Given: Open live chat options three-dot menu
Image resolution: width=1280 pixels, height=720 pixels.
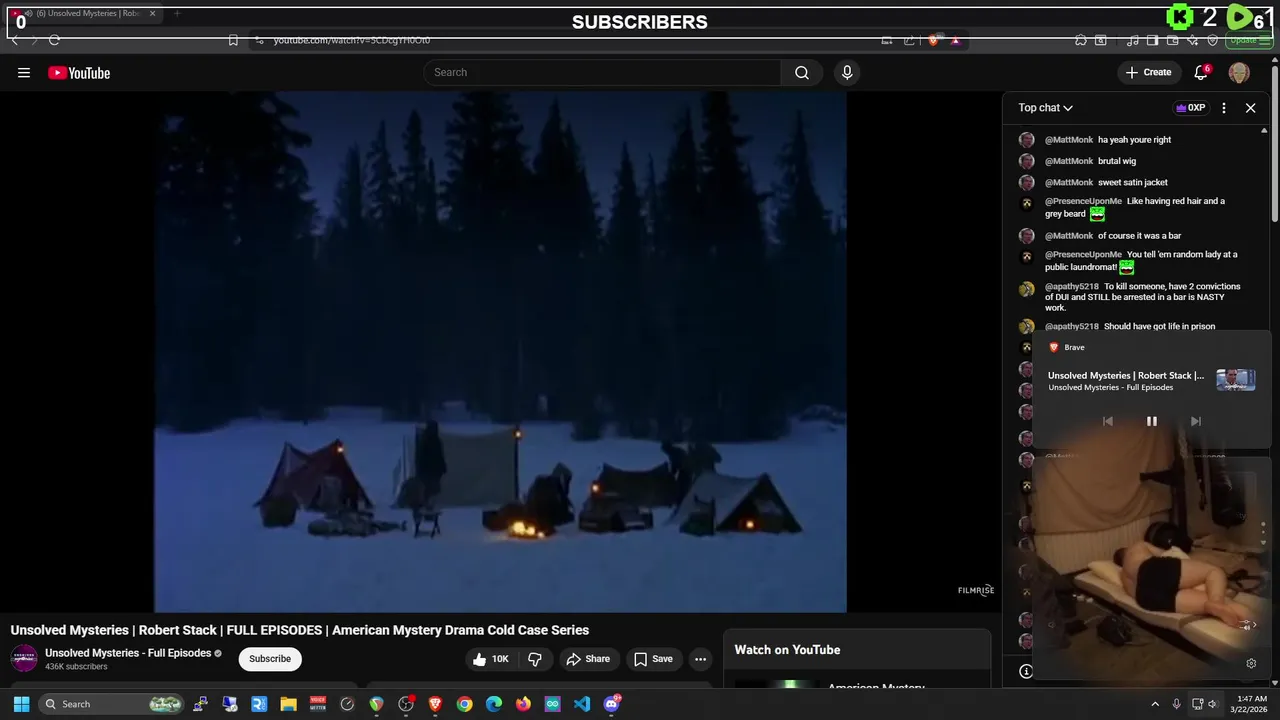Looking at the screenshot, I should [1224, 108].
